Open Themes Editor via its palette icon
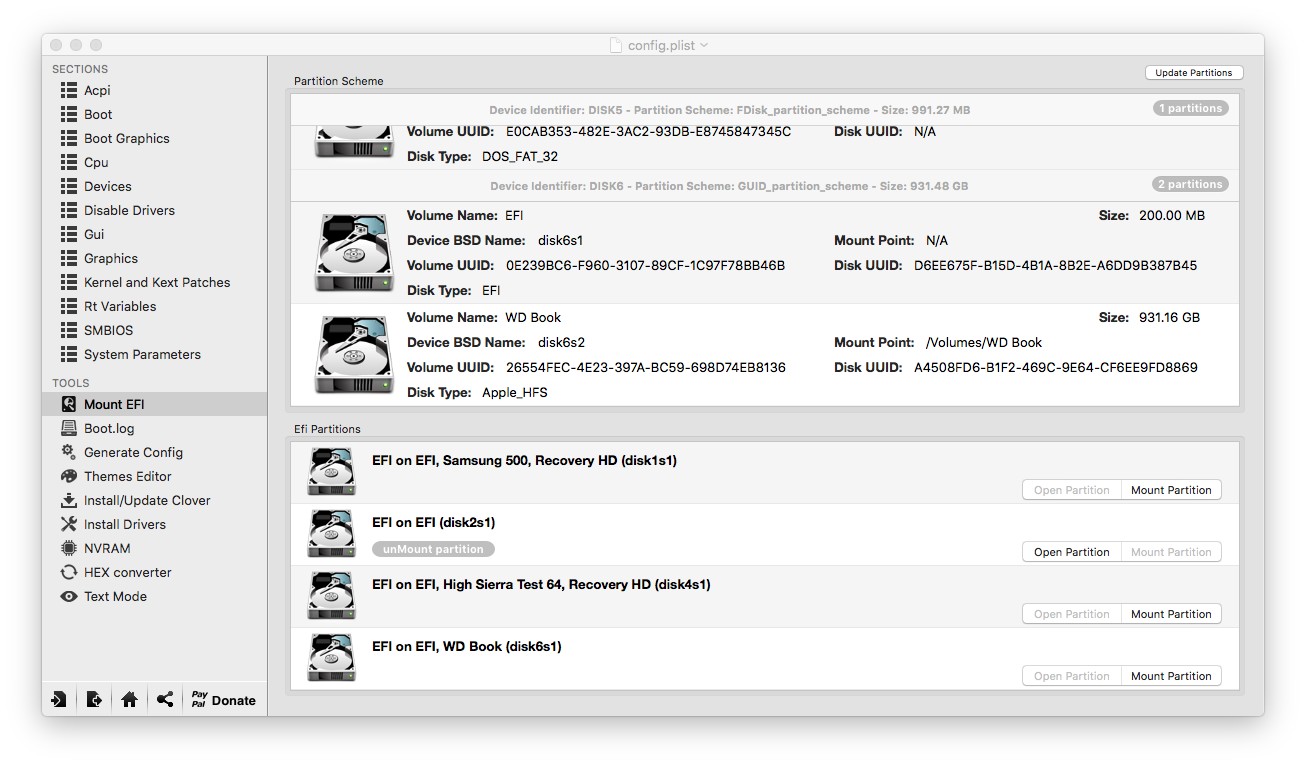Screen dimensions: 1306x766 tap(69, 476)
